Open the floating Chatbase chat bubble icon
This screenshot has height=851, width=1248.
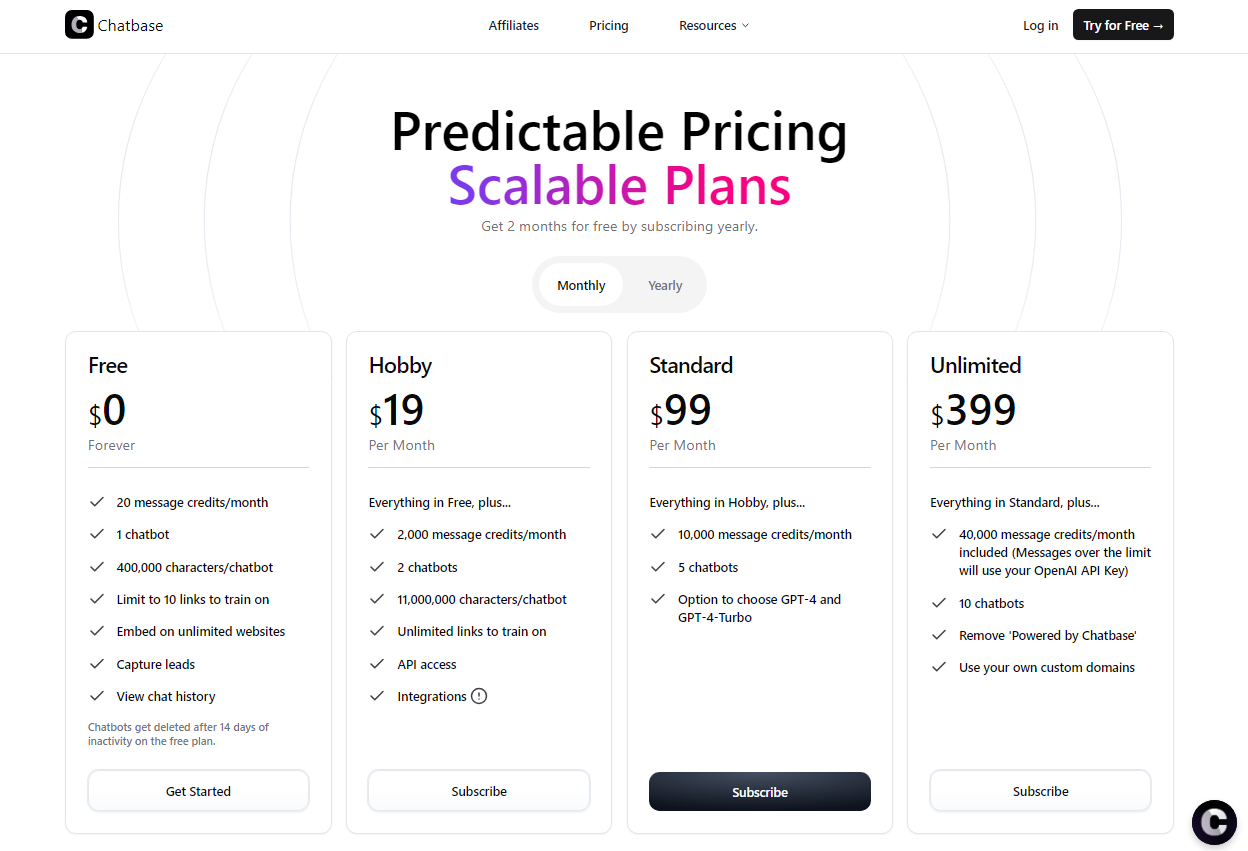pos(1214,822)
